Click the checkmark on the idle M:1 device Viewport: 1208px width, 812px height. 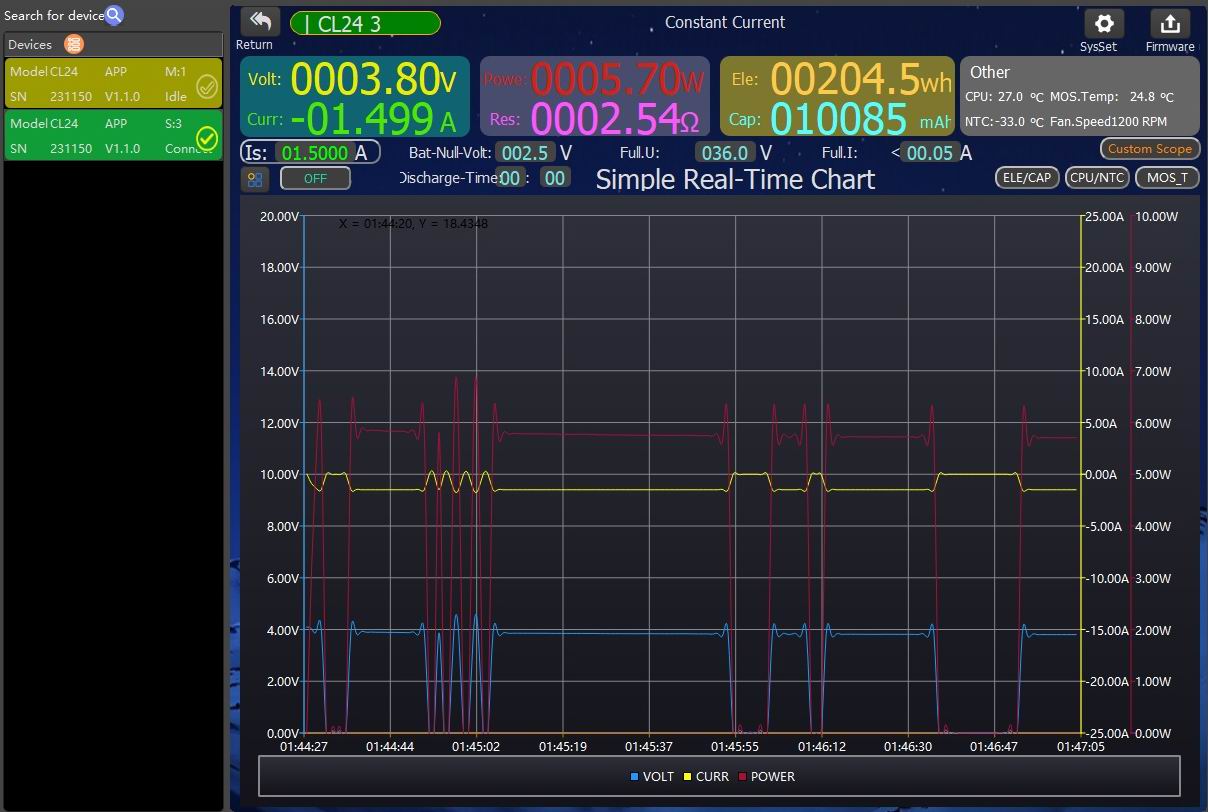(207, 86)
